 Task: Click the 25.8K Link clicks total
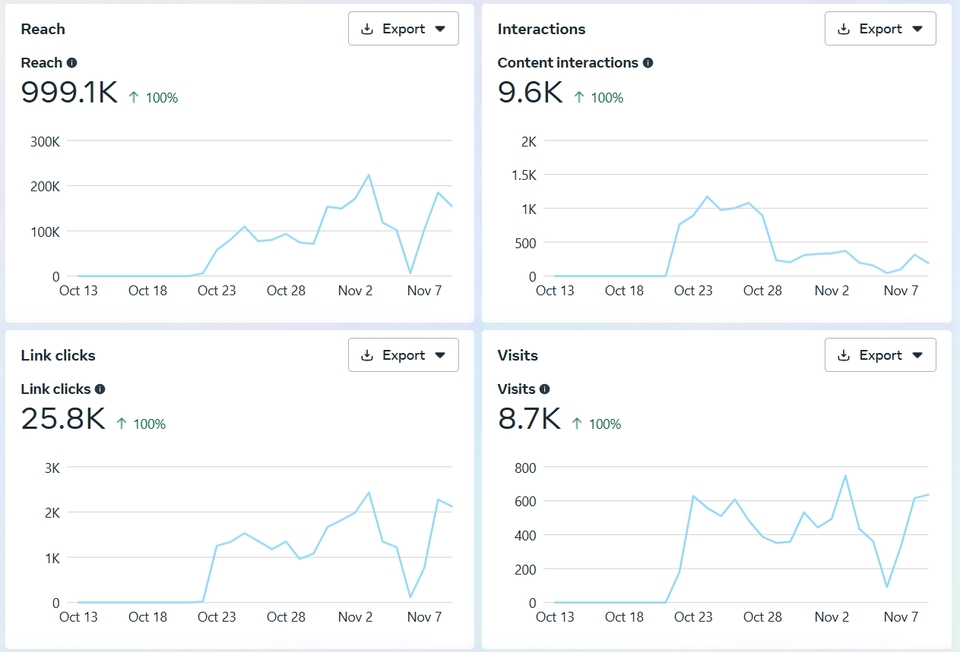(x=63, y=419)
